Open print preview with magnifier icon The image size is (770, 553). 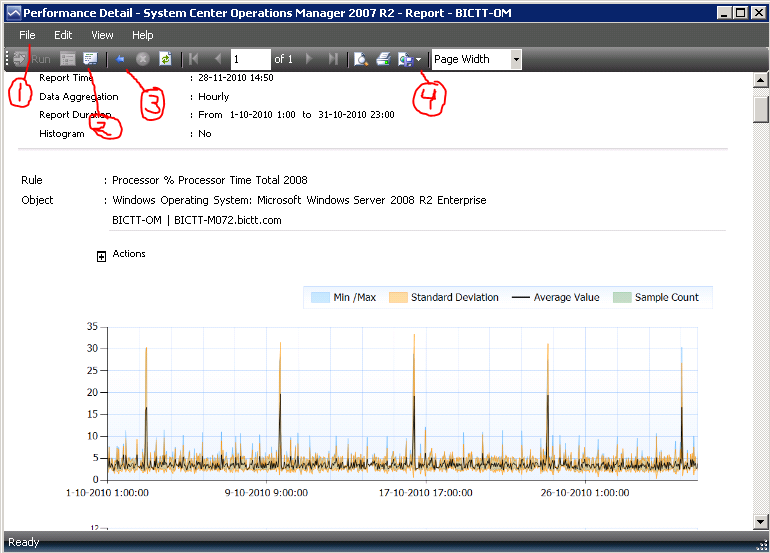point(361,59)
